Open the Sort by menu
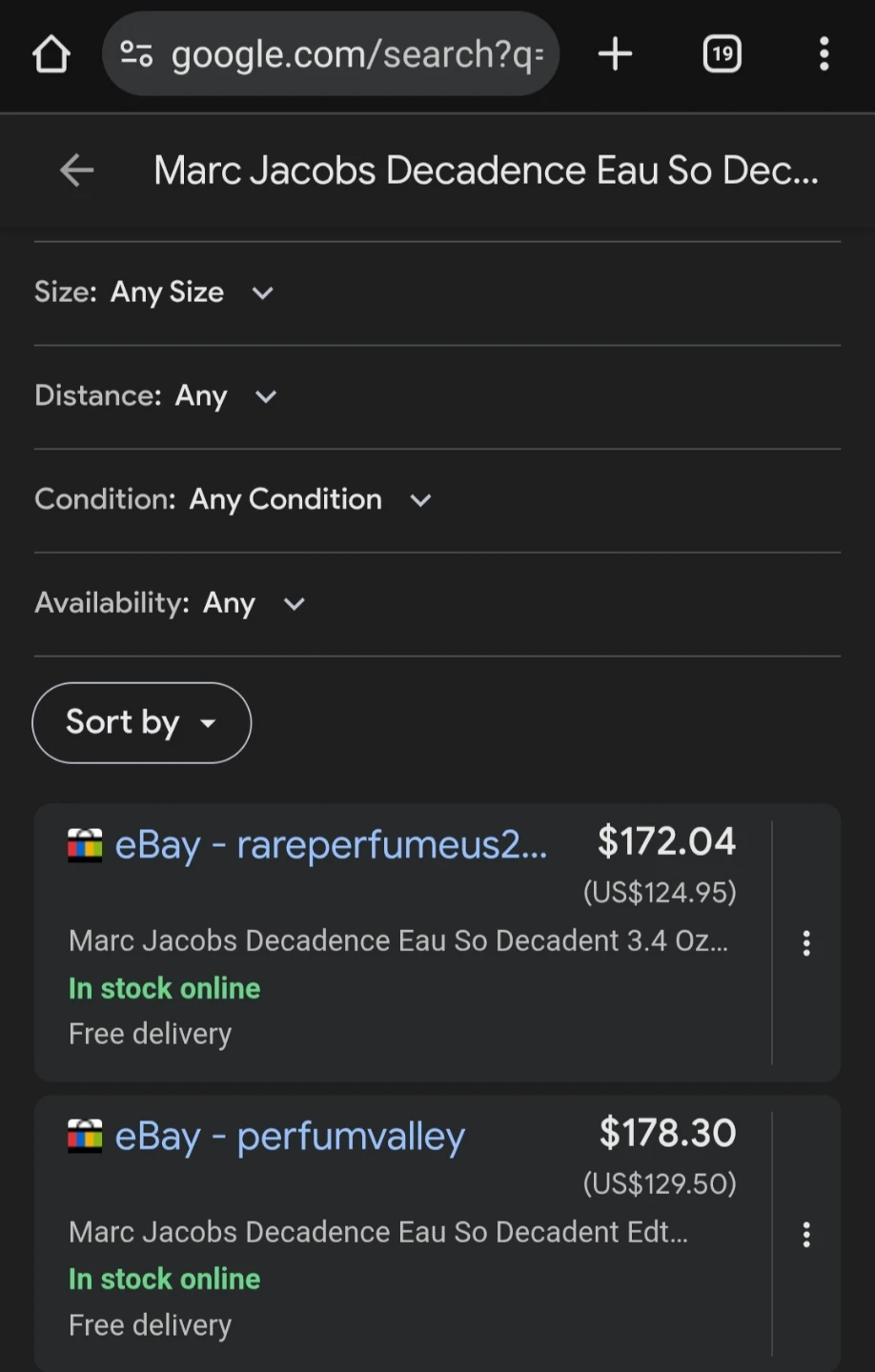This screenshot has width=875, height=1372. pyautogui.click(x=142, y=722)
